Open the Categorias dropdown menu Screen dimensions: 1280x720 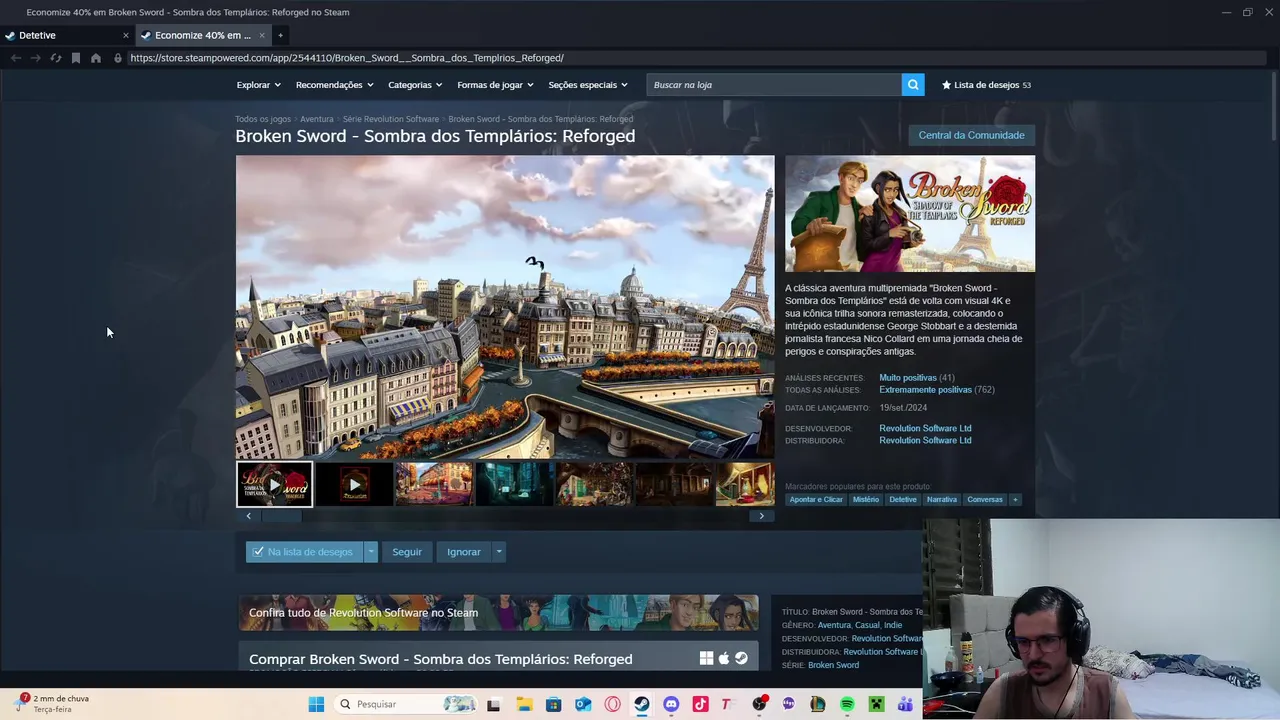coord(415,85)
